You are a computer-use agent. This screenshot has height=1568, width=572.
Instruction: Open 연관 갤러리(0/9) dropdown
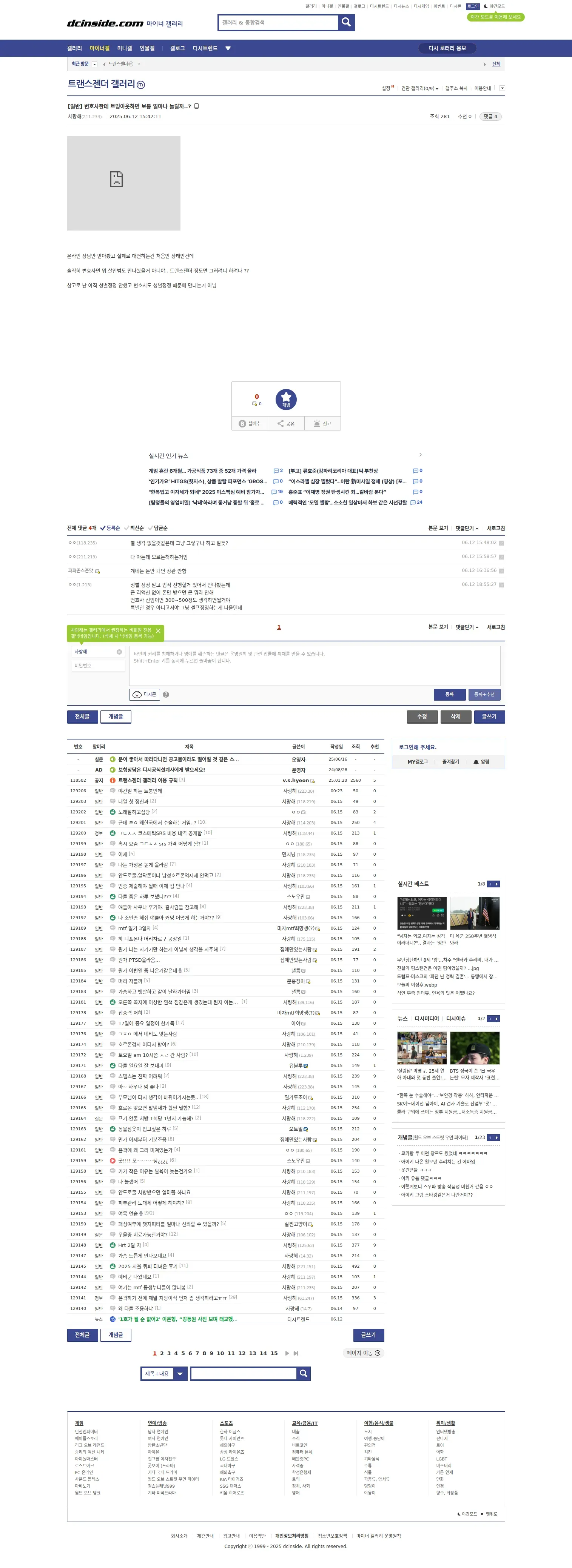tap(420, 88)
